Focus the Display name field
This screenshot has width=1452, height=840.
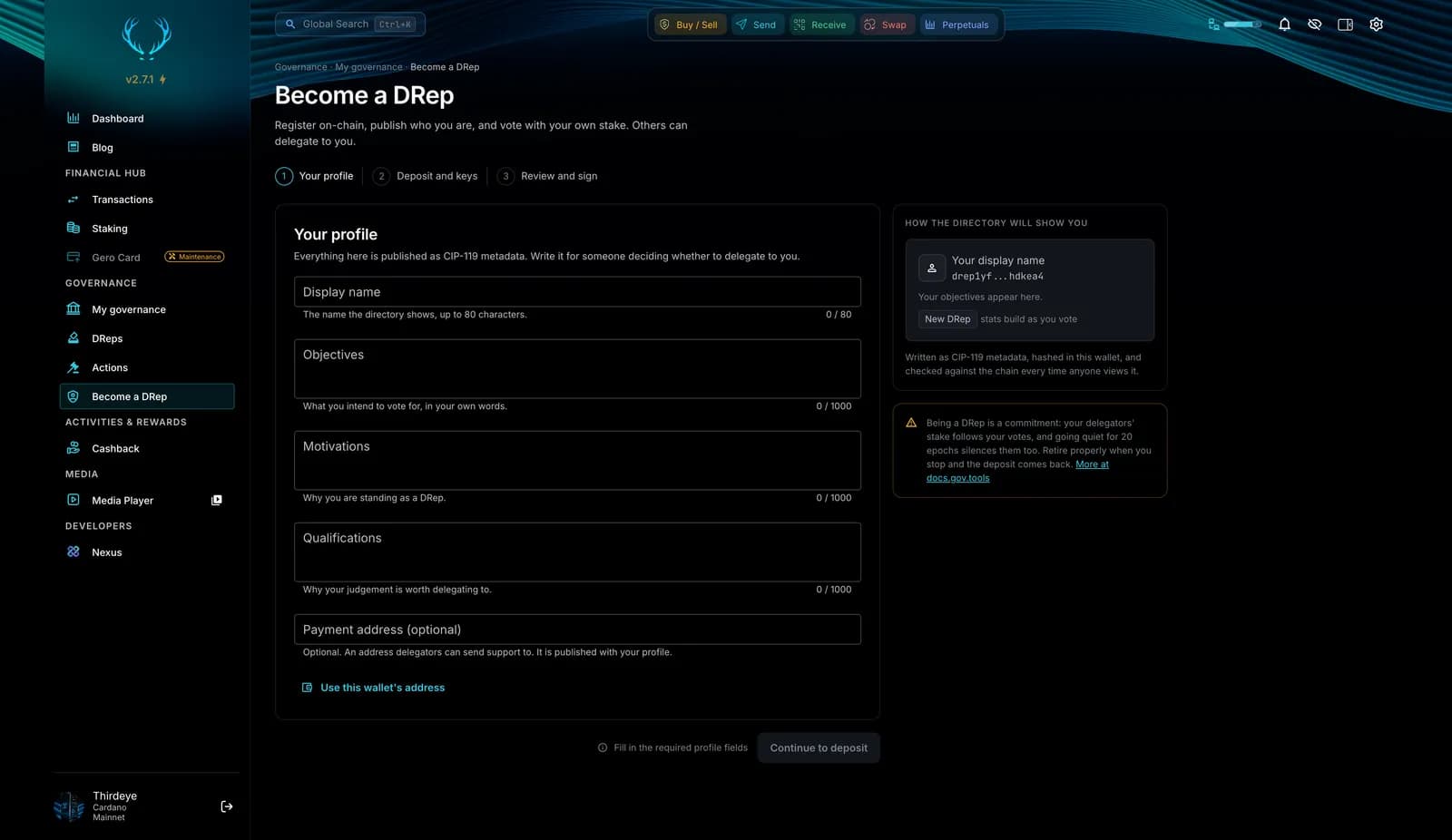pyautogui.click(x=577, y=292)
